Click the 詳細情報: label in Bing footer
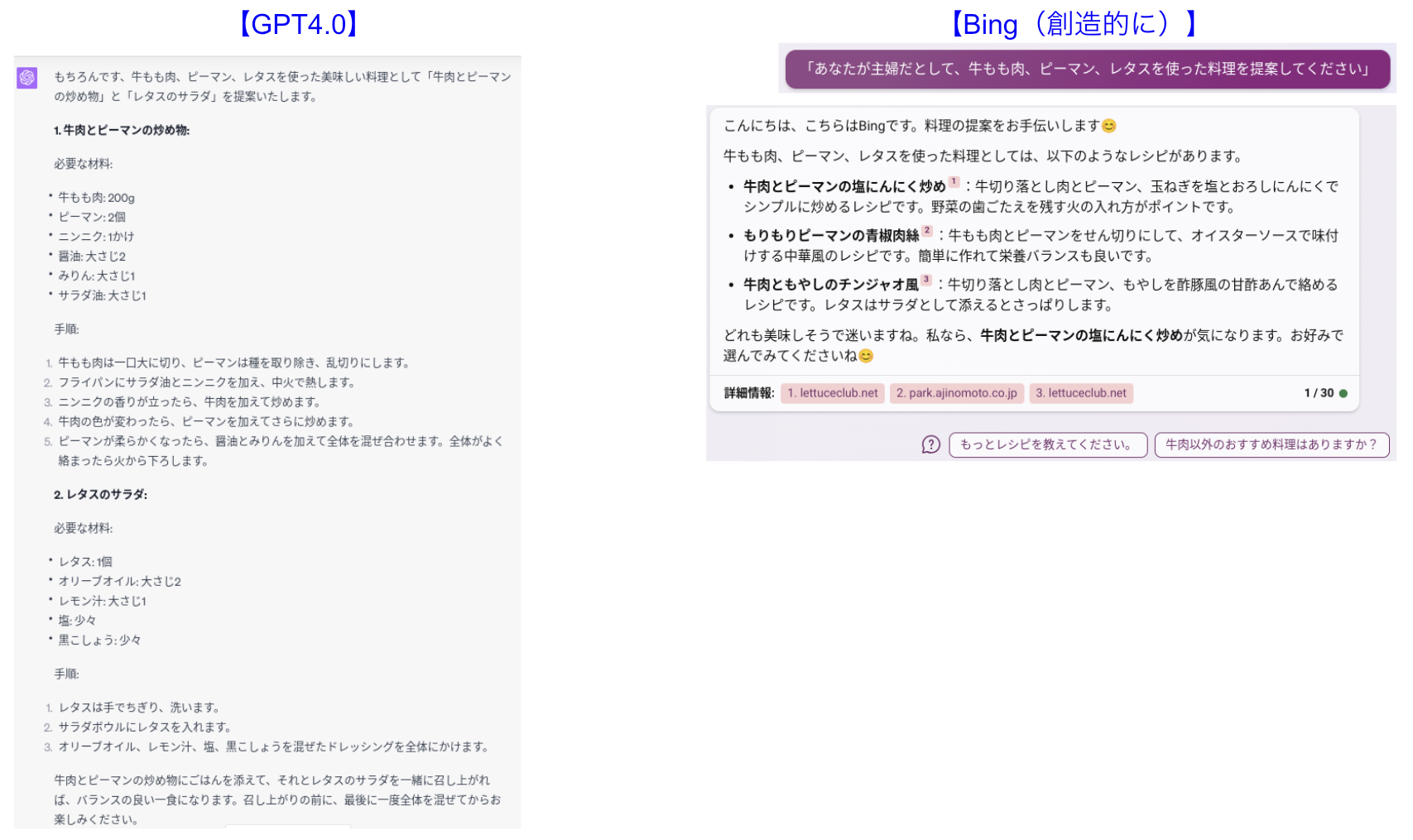This screenshot has height=840, width=1413. tap(749, 393)
